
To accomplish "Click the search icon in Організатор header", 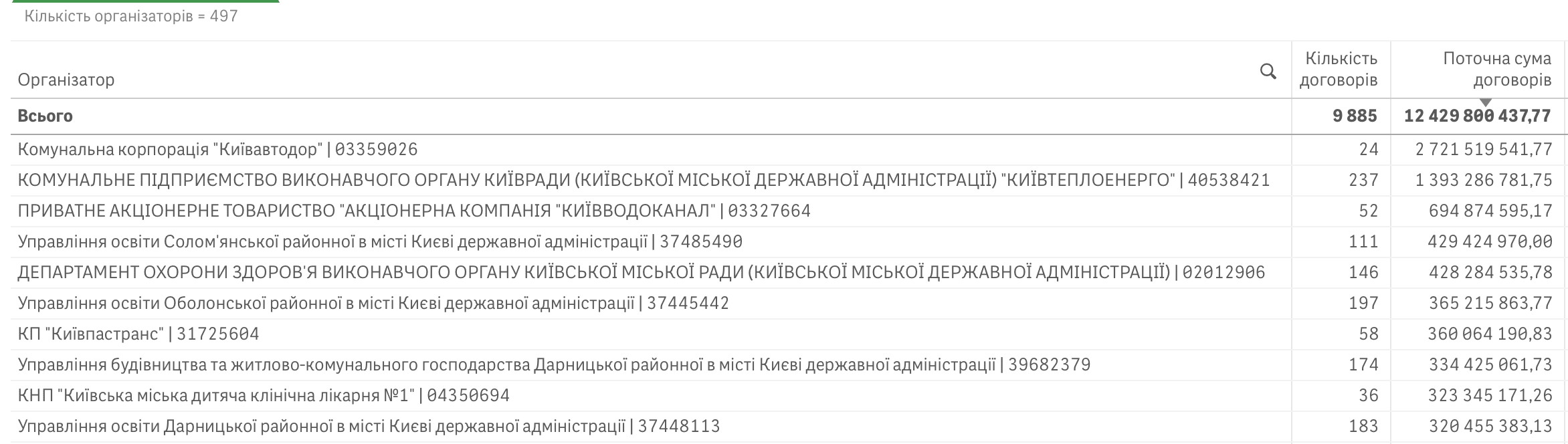I will (1268, 72).
